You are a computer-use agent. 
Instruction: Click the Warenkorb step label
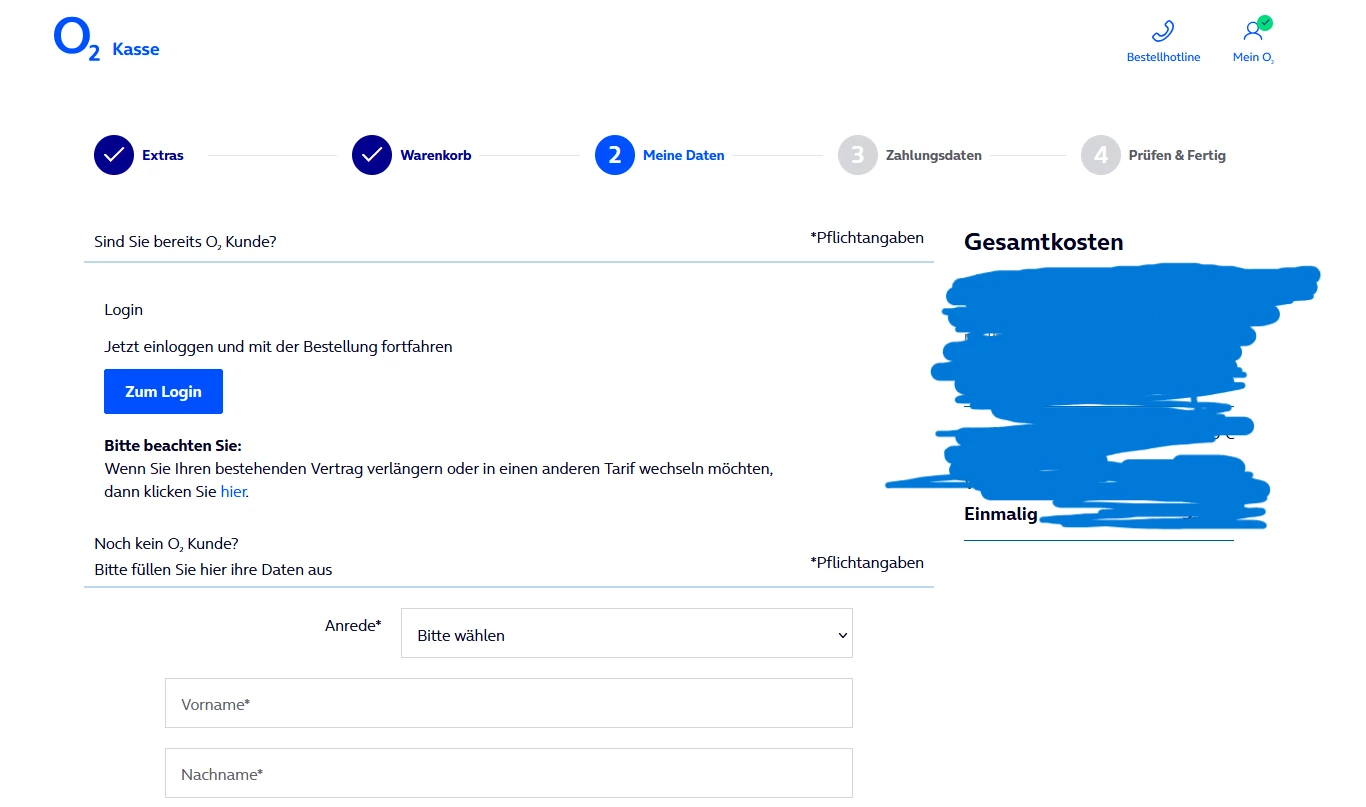[x=436, y=155]
